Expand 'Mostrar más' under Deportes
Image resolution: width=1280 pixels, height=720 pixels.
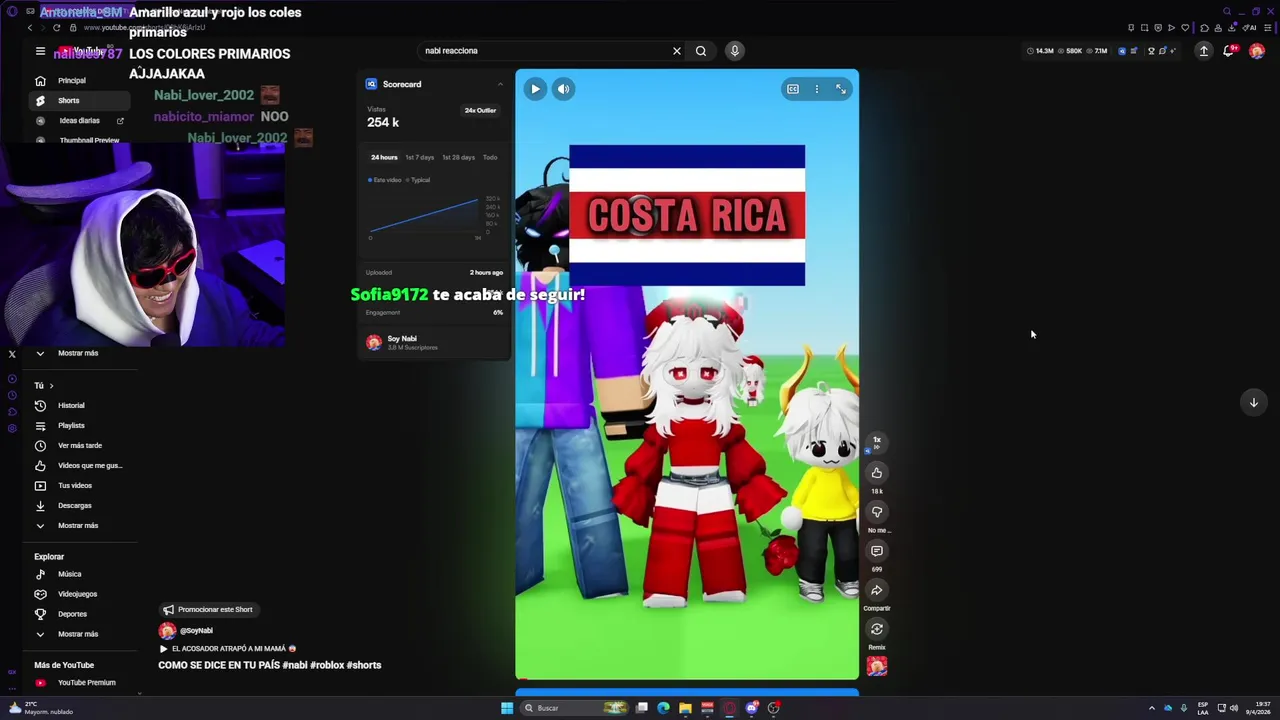(x=80, y=634)
